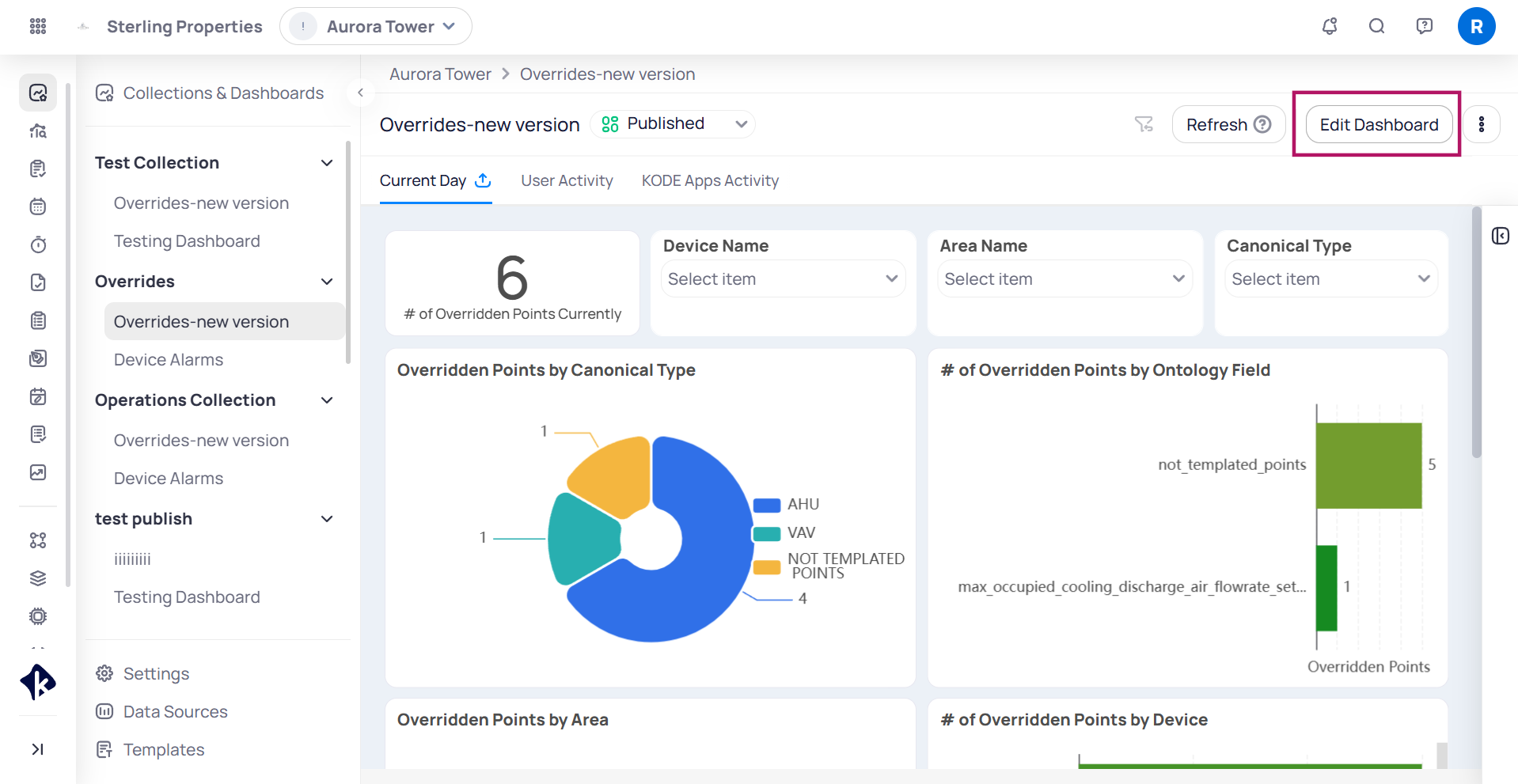Image resolution: width=1518 pixels, height=784 pixels.
Task: Open the Device Name select dropdown
Action: (x=783, y=279)
